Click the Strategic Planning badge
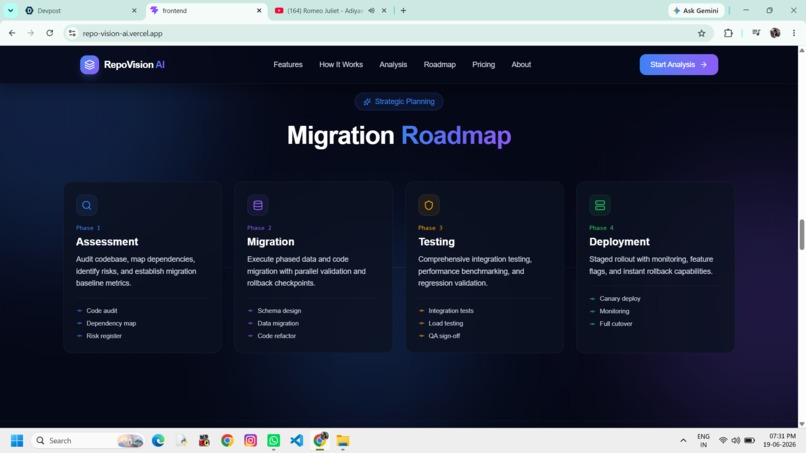 pyautogui.click(x=399, y=102)
